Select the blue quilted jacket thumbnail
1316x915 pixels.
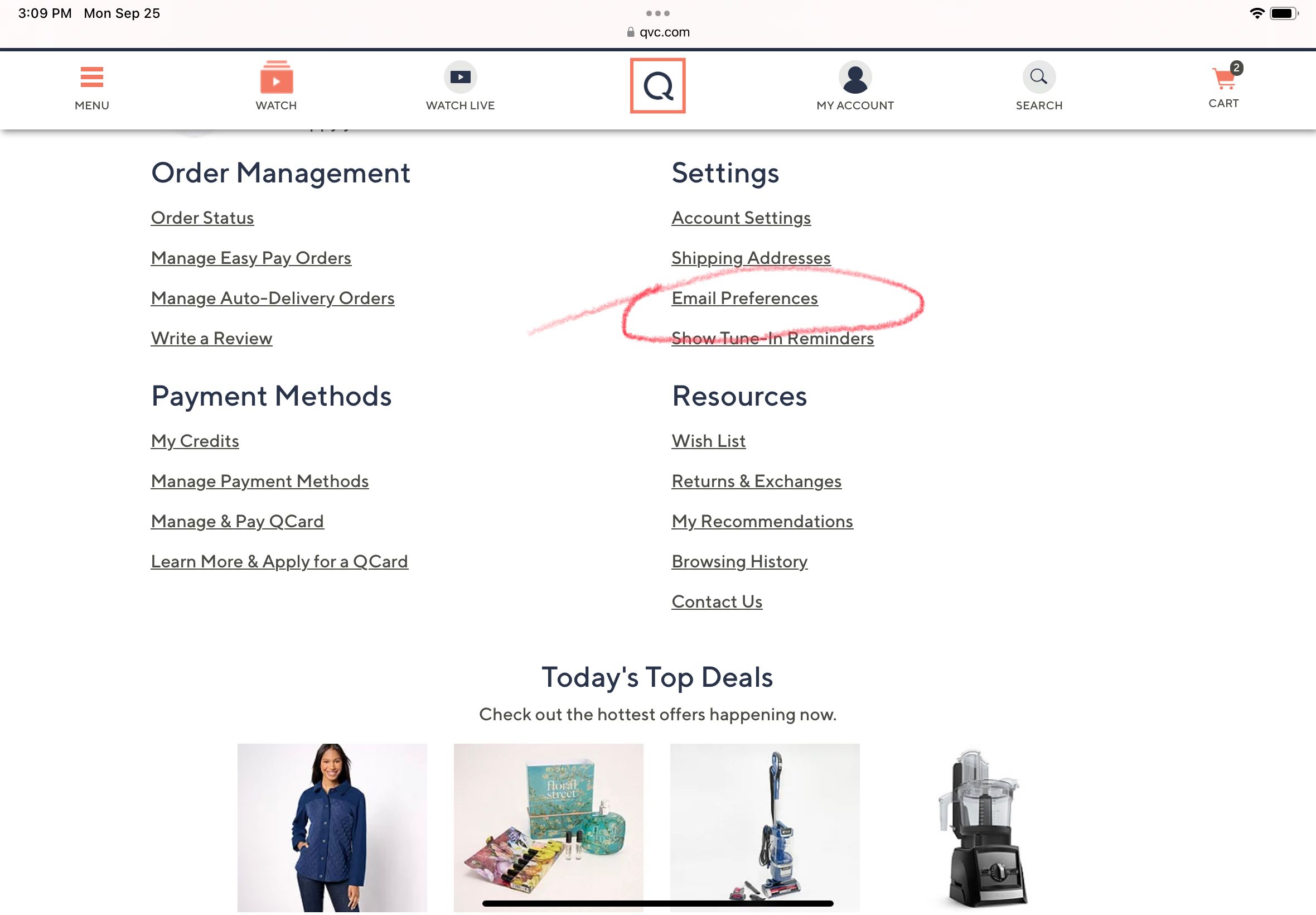332,827
